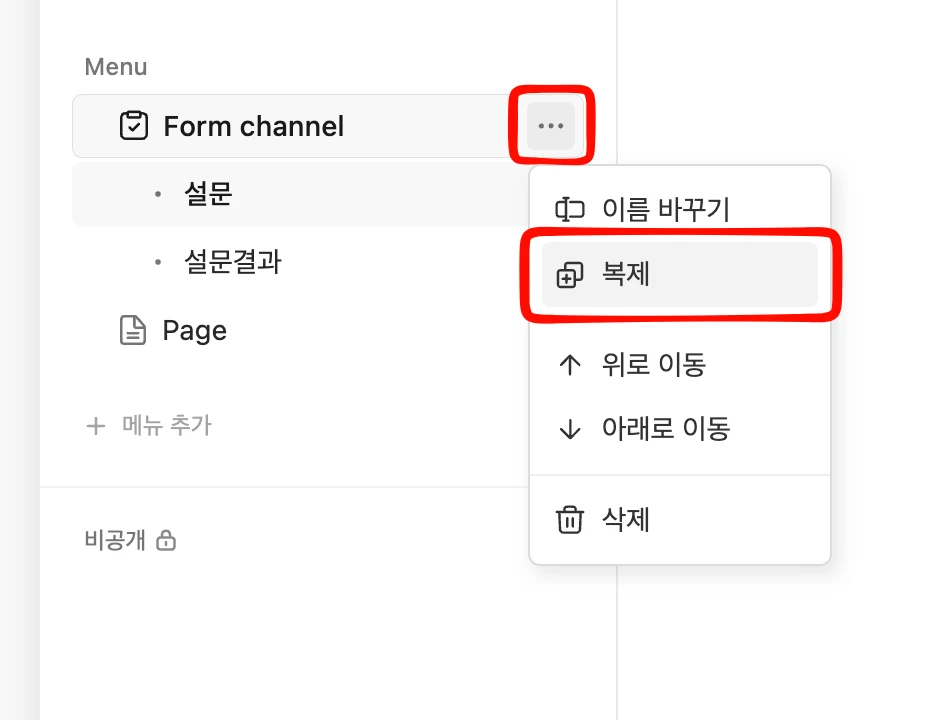934x720 pixels.
Task: Select 위로 이동 in the context menu
Action: (x=654, y=365)
